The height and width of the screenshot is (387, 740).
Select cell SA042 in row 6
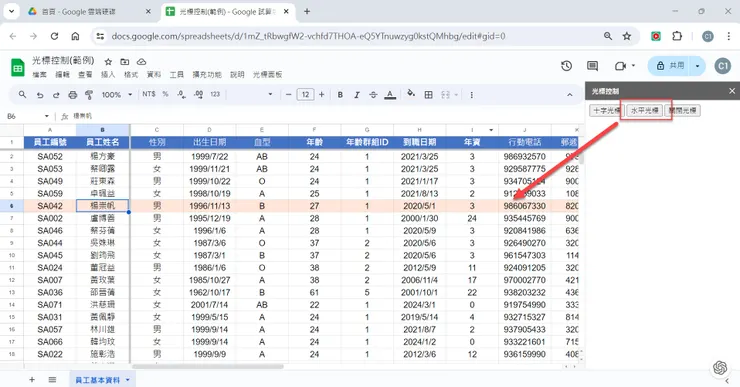(x=50, y=206)
